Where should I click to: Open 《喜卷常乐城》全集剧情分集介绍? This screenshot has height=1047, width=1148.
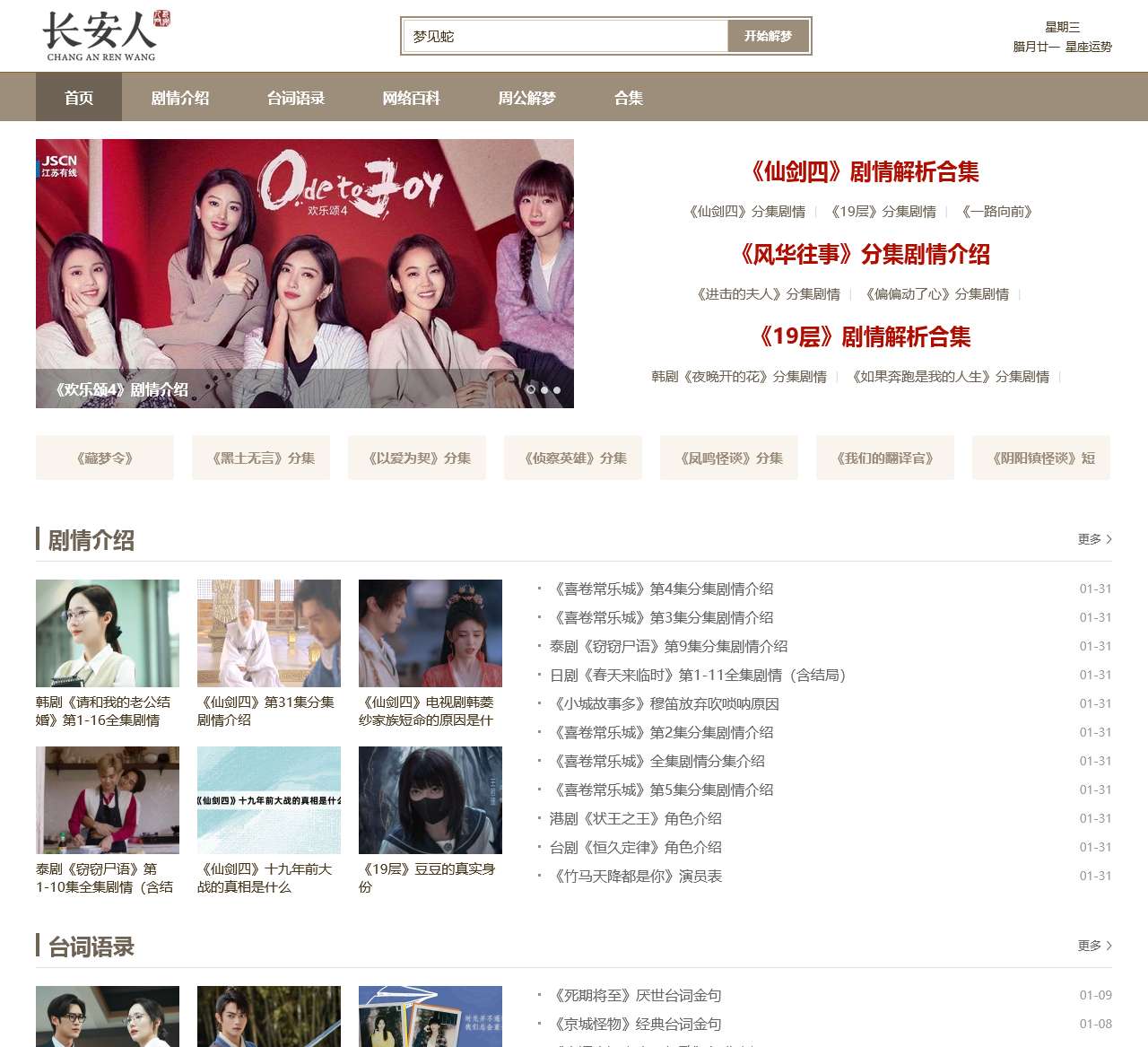[x=657, y=761]
